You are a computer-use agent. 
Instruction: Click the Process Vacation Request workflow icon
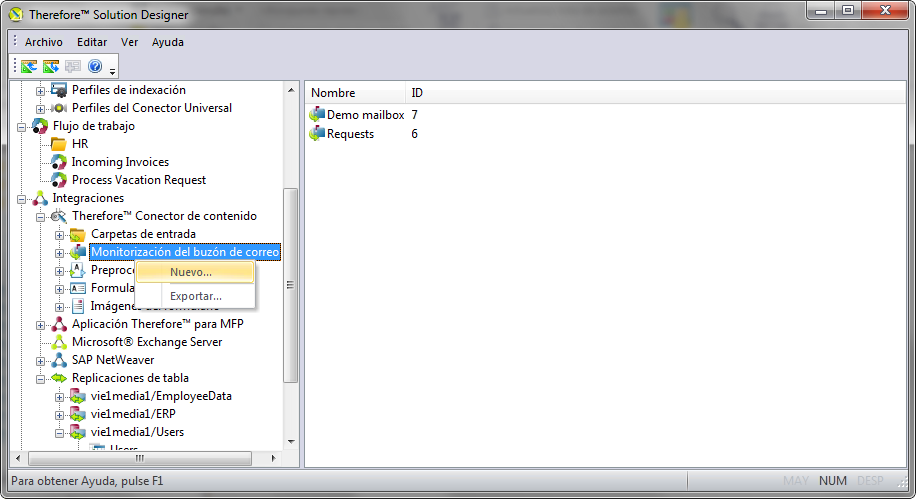(x=58, y=180)
